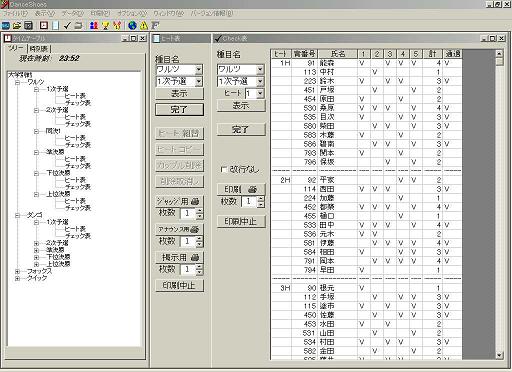Toggle the 改行なし checkbox
Image resolution: width=512 pixels, height=372 pixels.
[x=223, y=169]
